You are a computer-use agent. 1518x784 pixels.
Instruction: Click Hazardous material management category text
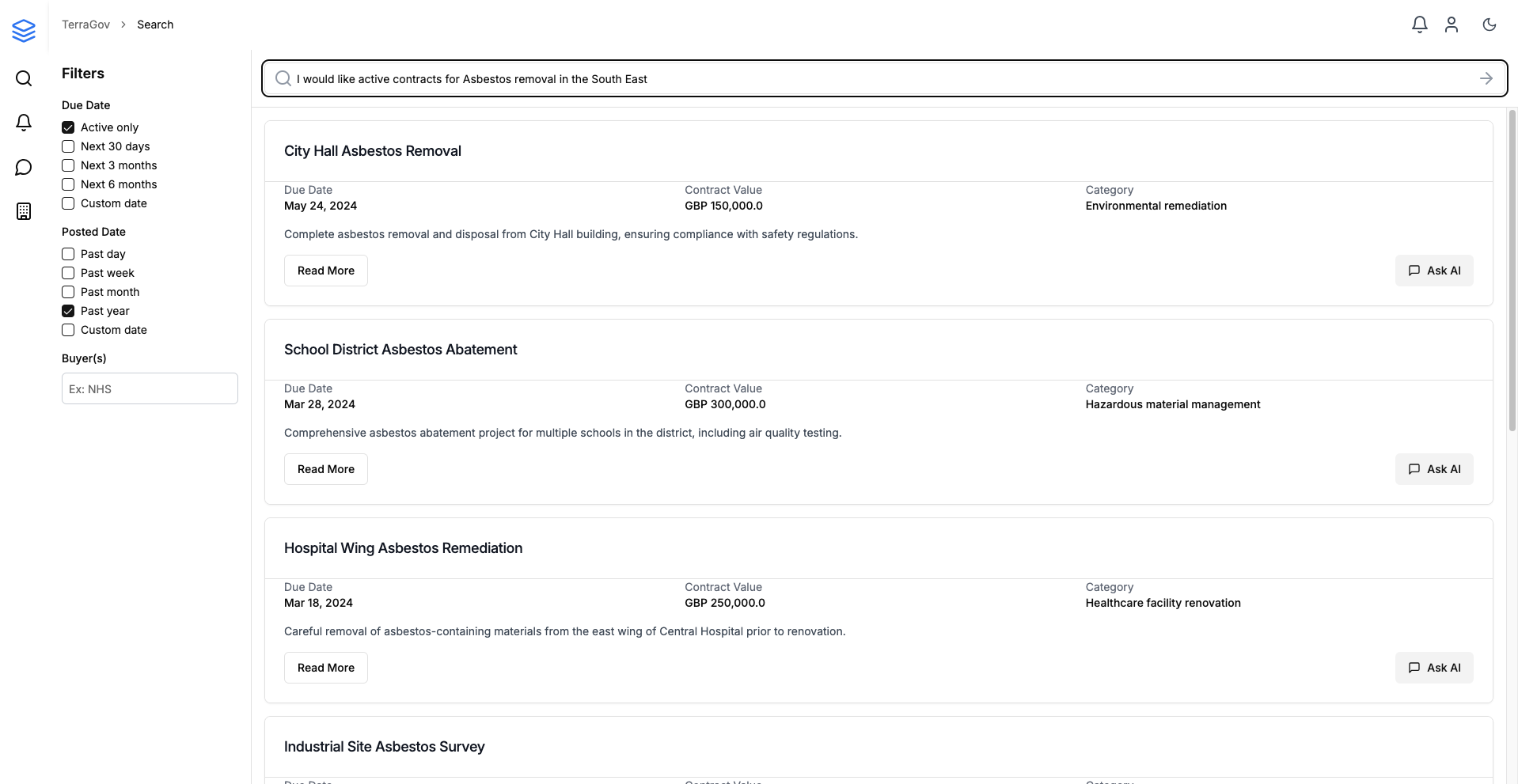click(x=1173, y=404)
